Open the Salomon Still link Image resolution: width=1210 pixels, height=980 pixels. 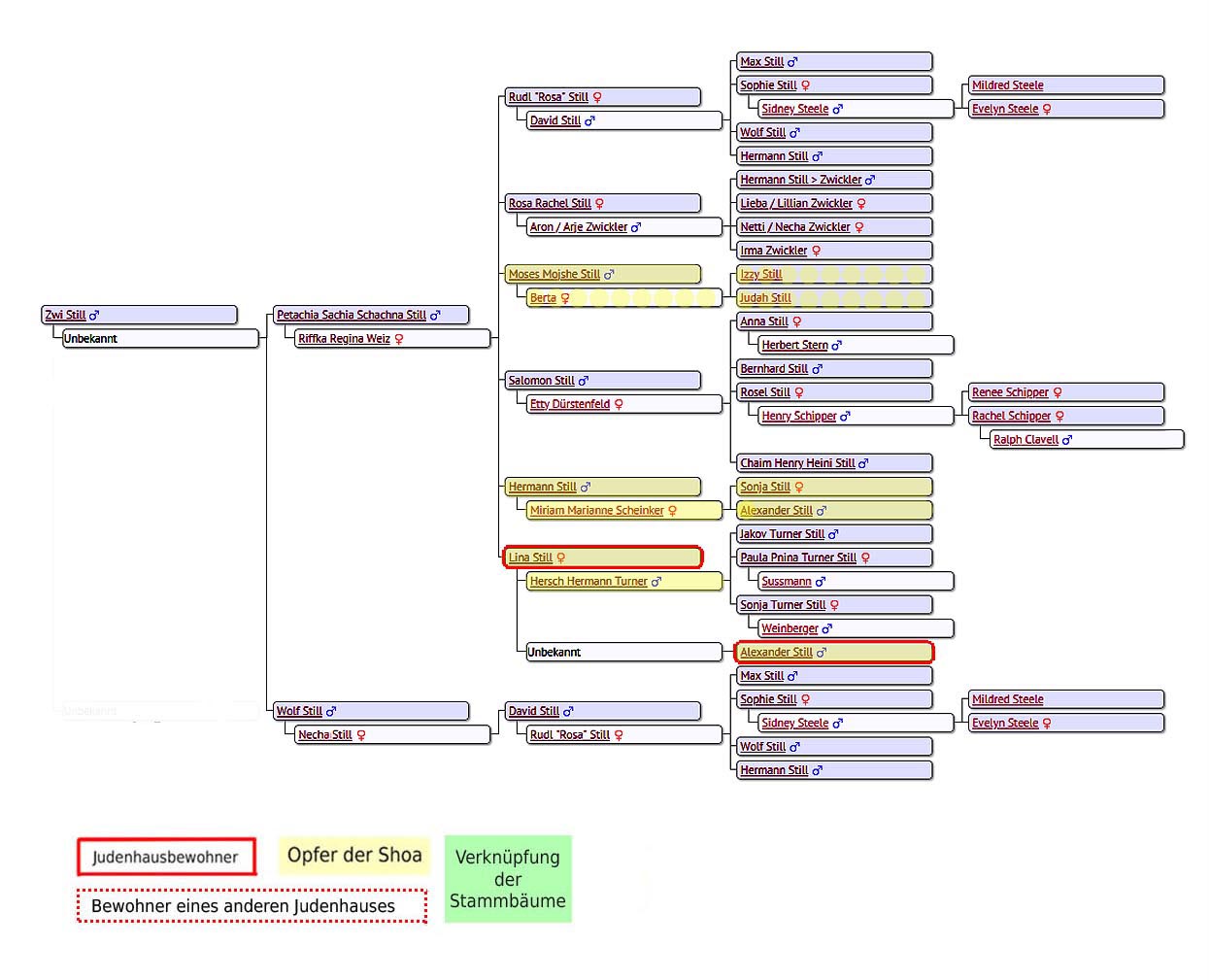(542, 381)
